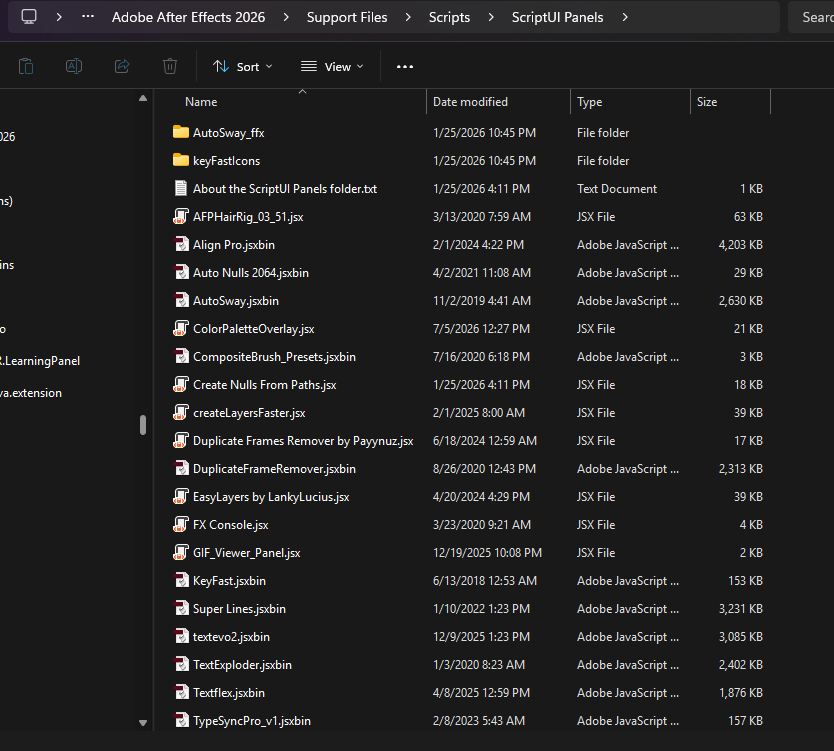This screenshot has width=834, height=751.
Task: Click the ScriptUI Panels breadcrumb
Action: 557,17
